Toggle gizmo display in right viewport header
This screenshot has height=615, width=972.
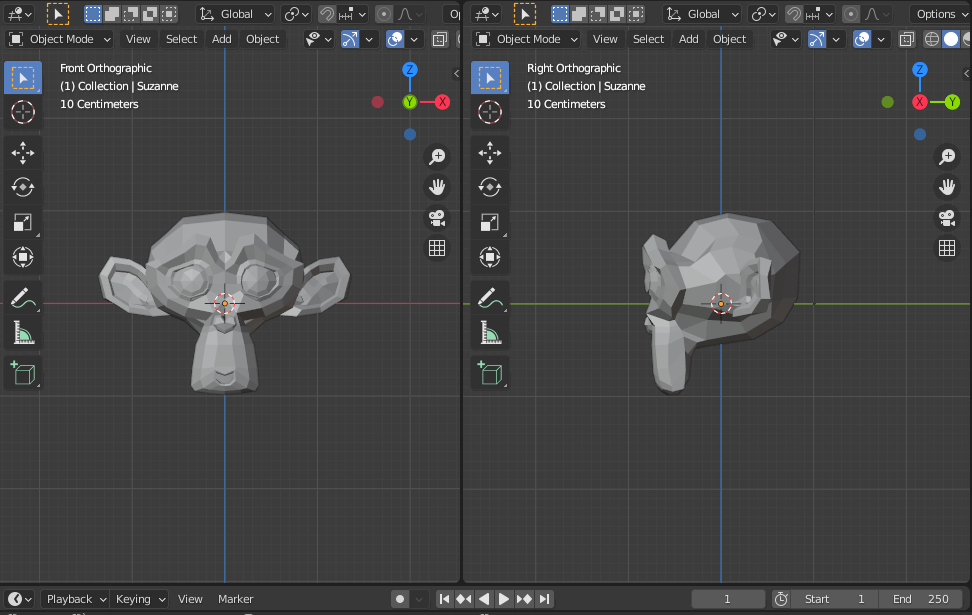coord(817,39)
